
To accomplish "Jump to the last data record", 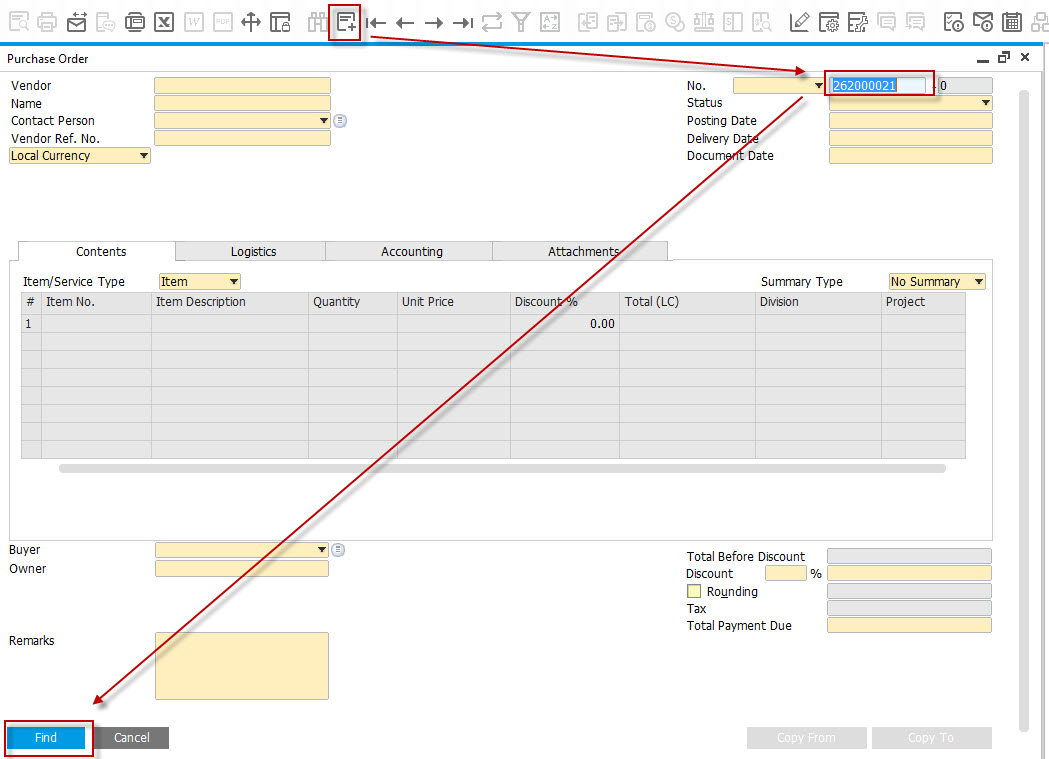I will click(x=463, y=23).
